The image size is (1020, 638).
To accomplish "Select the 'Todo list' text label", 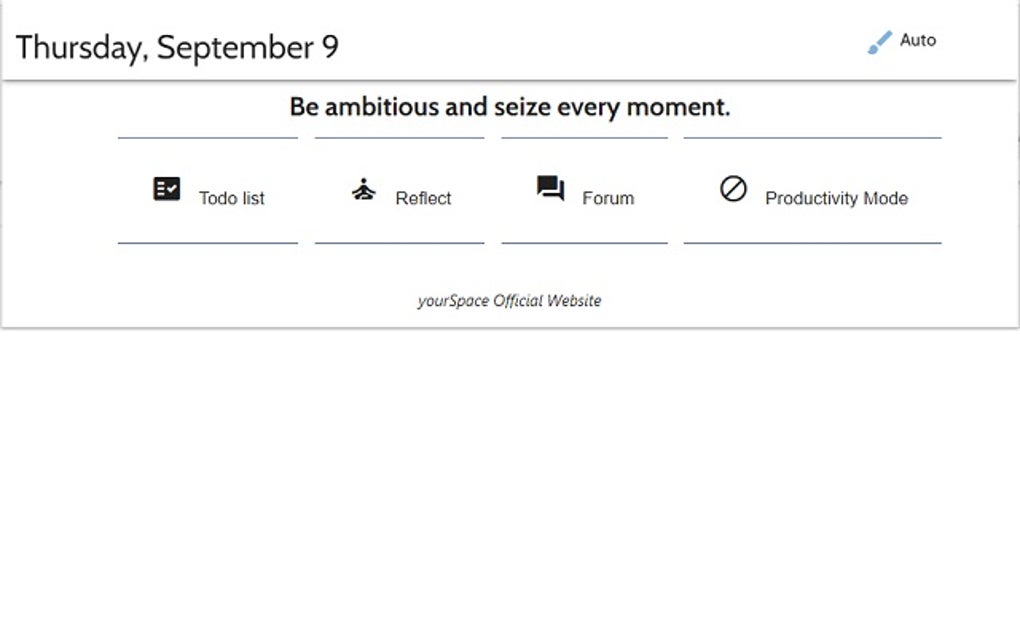I will (x=232, y=198).
